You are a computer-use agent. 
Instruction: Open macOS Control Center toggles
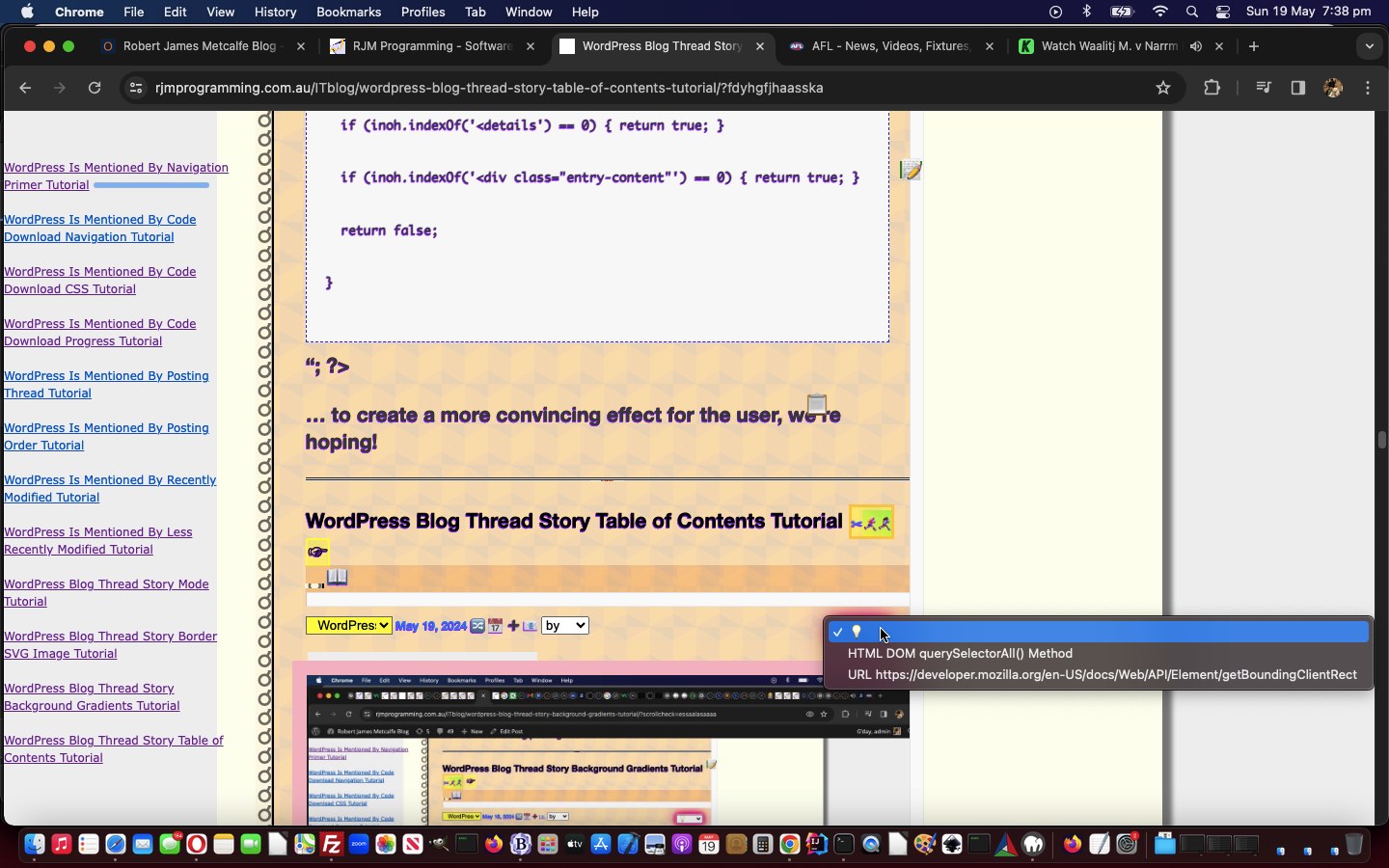coord(1223,12)
